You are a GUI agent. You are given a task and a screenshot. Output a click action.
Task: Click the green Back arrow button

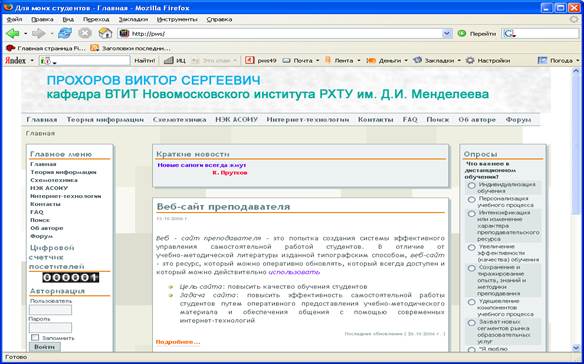click(x=12, y=34)
